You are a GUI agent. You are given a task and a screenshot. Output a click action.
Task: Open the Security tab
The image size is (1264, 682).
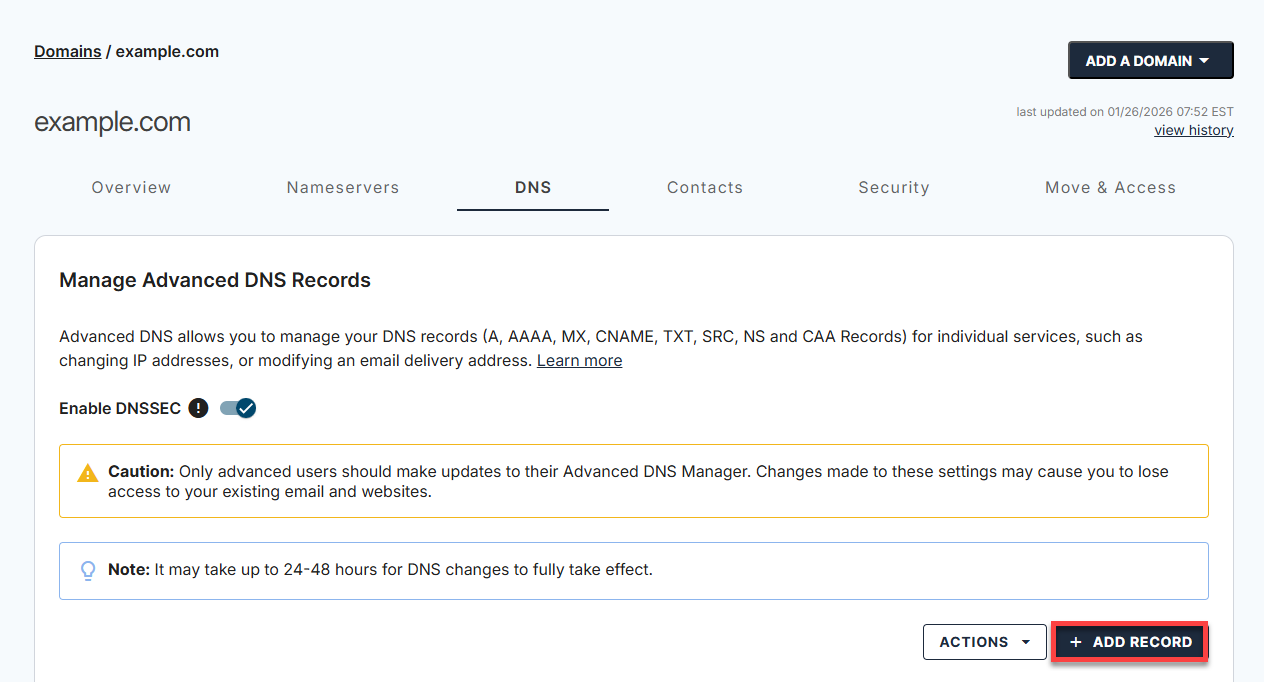coord(894,187)
